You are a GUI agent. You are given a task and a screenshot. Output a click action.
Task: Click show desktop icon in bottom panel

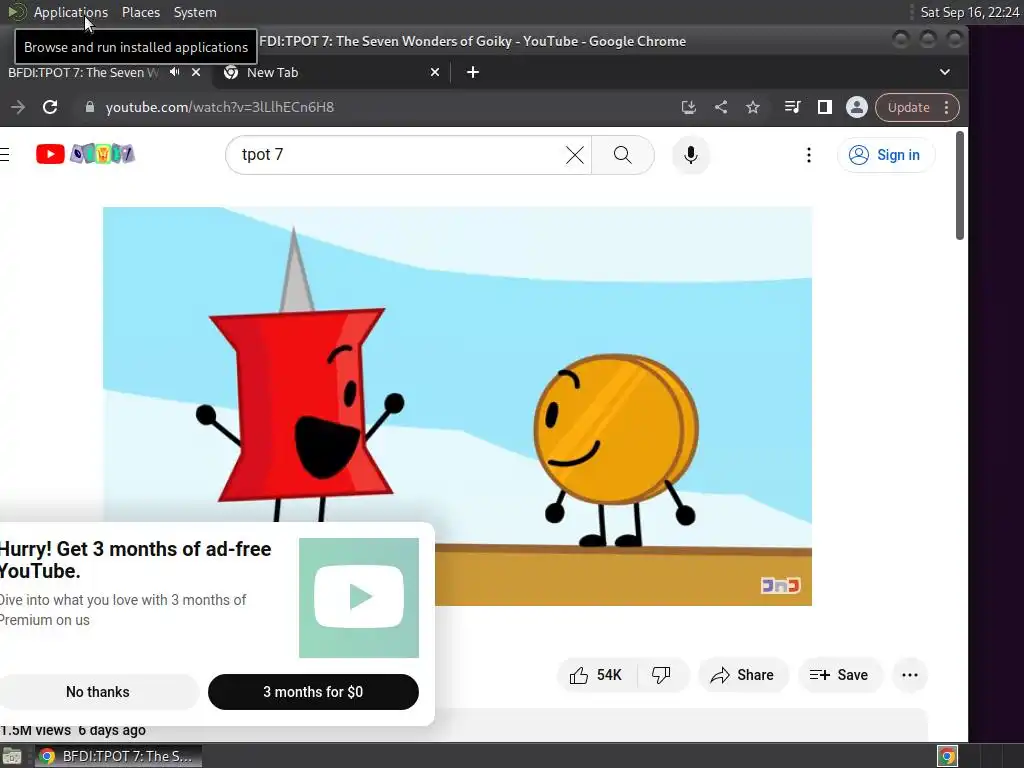(x=12, y=756)
